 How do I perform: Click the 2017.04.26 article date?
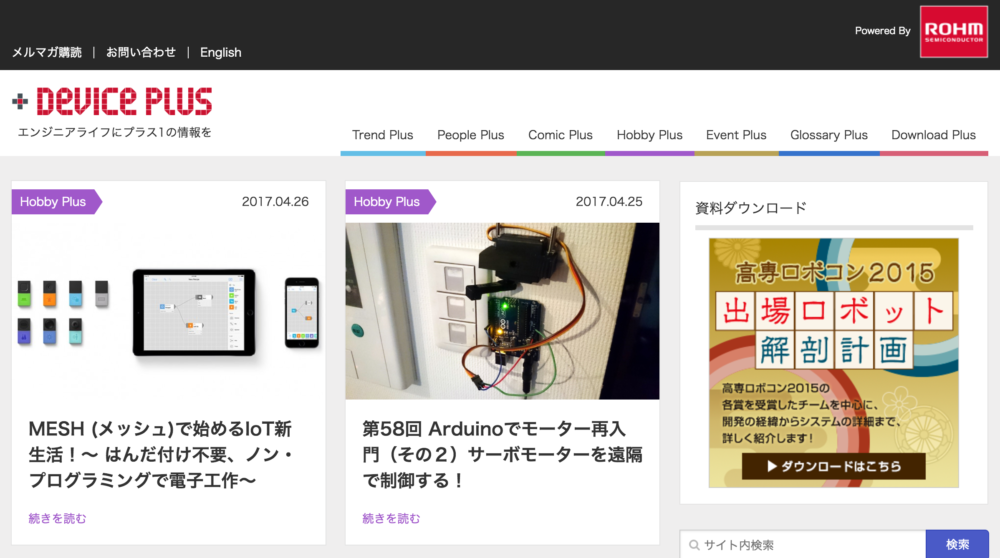click(275, 202)
